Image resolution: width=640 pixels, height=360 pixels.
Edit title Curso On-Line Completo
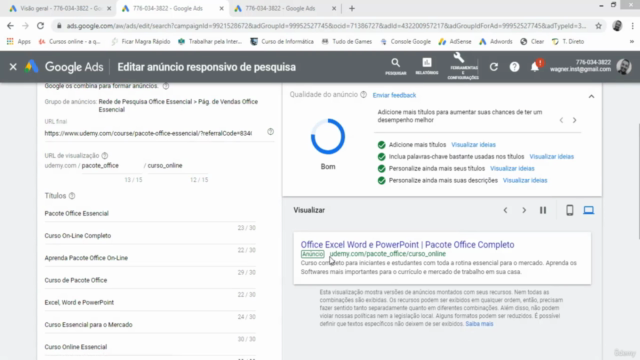click(x=150, y=236)
